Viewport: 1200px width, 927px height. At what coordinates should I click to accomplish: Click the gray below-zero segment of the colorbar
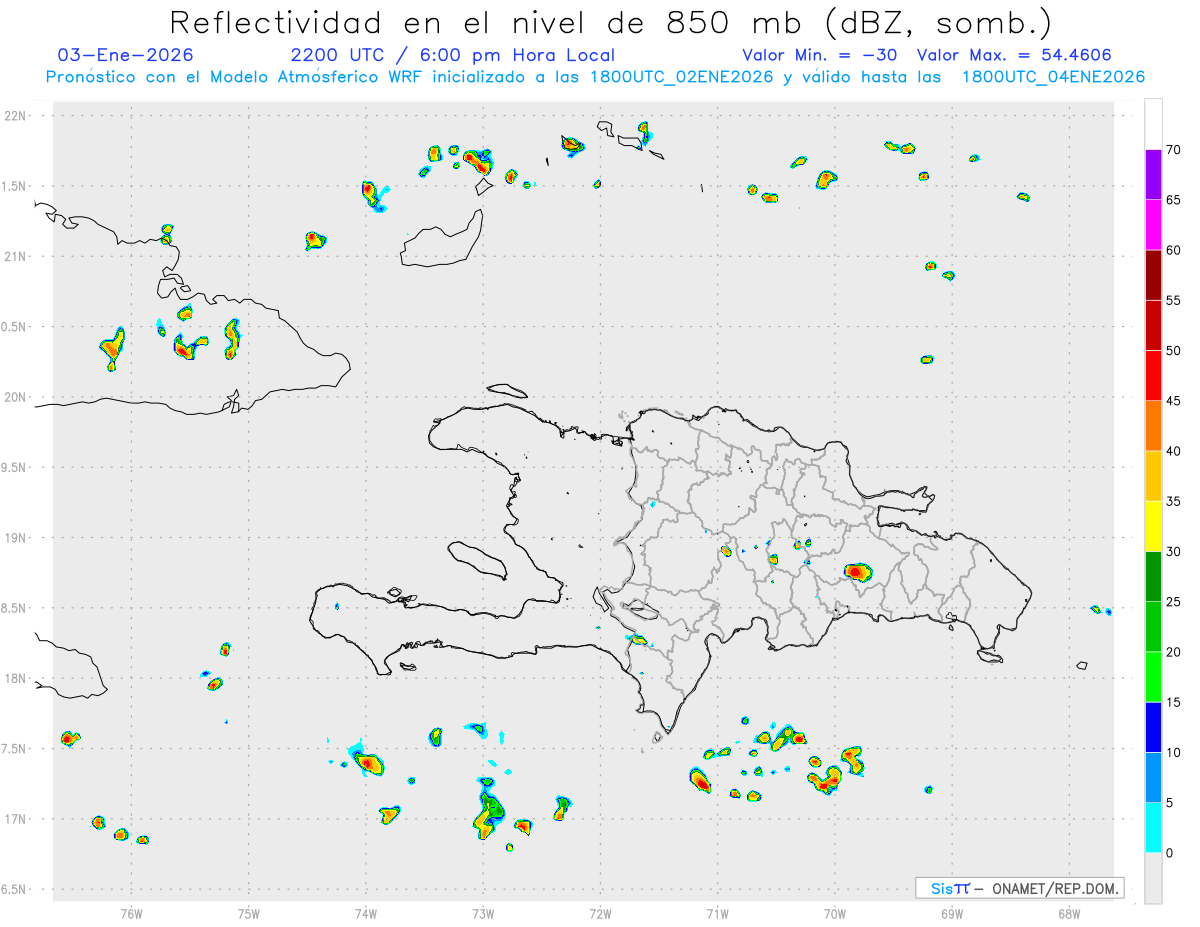pyautogui.click(x=1153, y=878)
